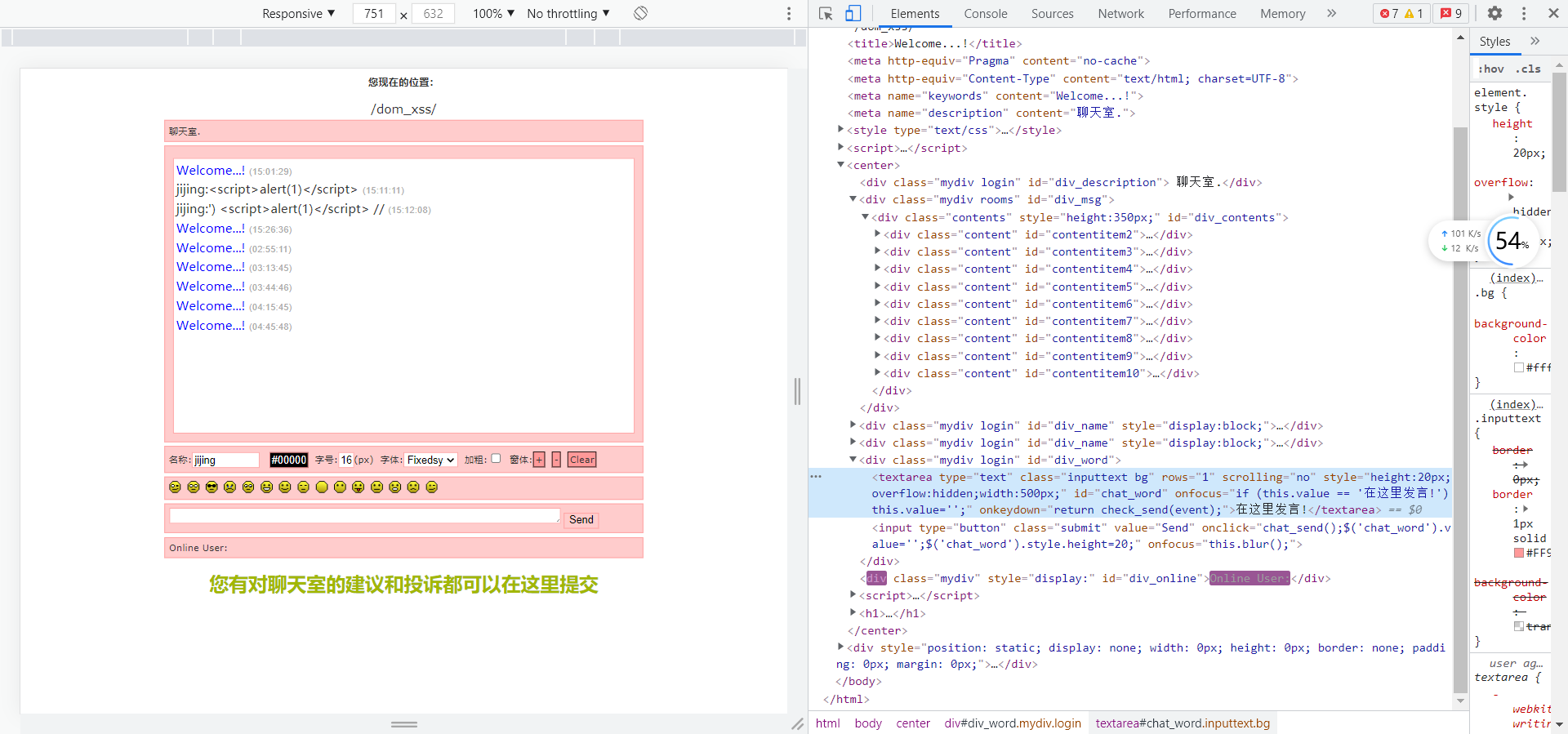Screen dimensions: 1568x734
Task: Open the Fixedsys font dropdown
Action: pos(430,460)
